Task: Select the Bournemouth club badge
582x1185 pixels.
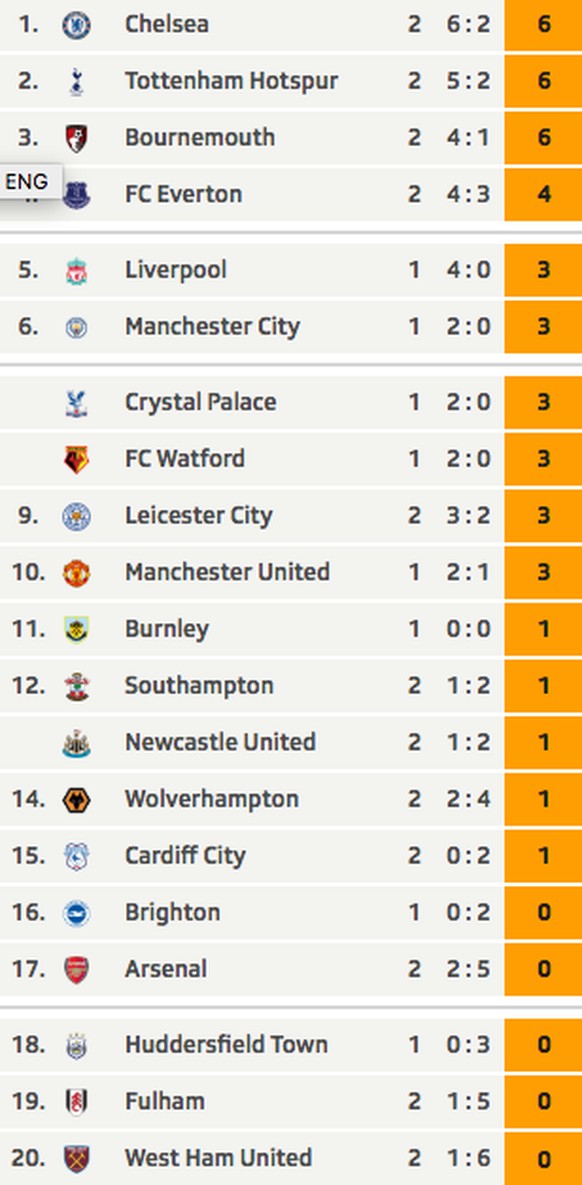Action: (x=76, y=138)
